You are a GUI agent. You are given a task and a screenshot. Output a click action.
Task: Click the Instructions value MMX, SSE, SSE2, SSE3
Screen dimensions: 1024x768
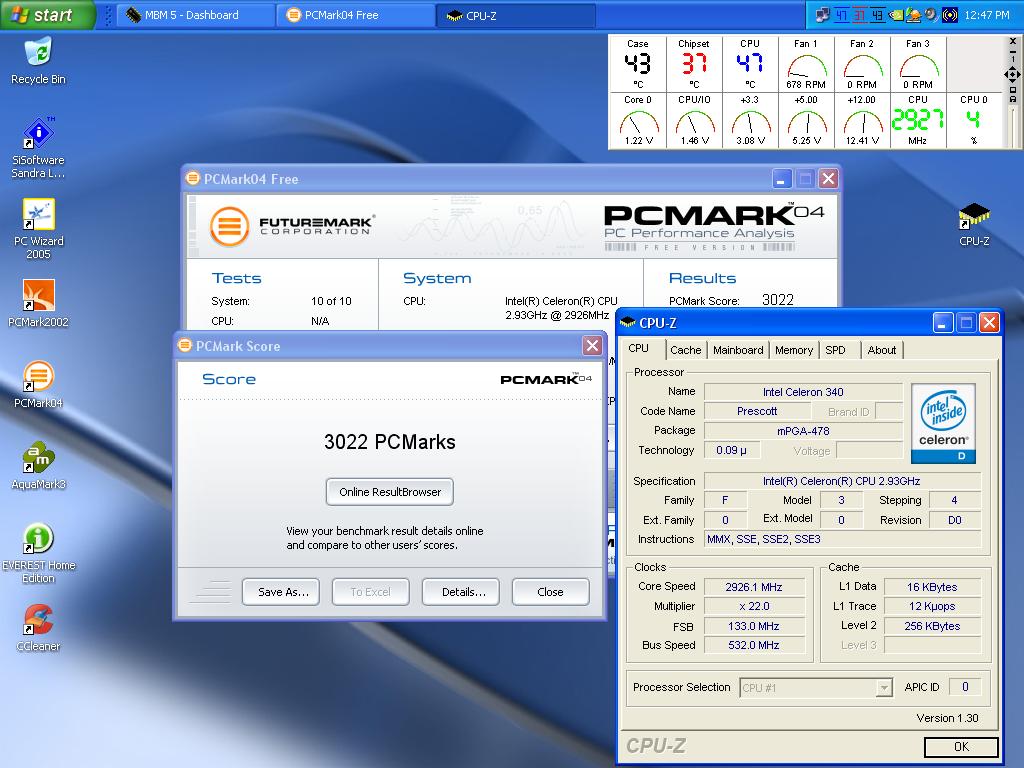coord(842,539)
